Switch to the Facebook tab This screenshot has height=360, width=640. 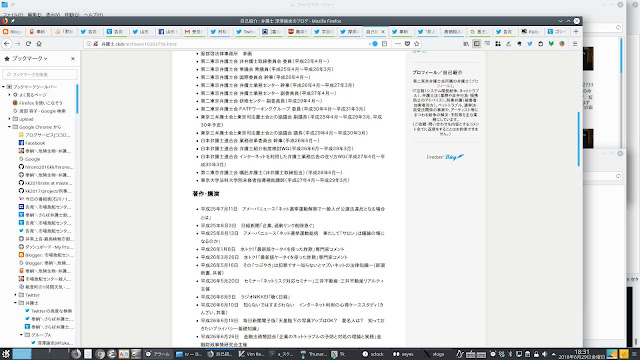click(167, 31)
